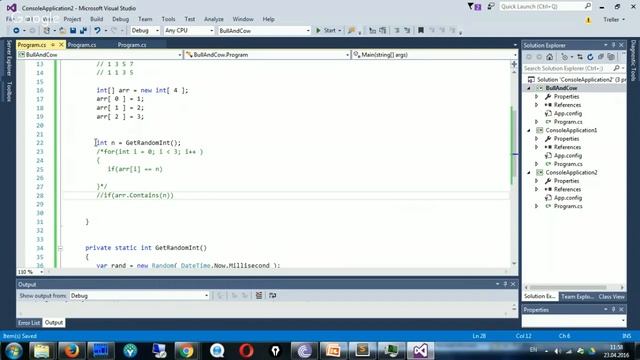
Task: Toggle auto-hide pin on Solution Explorer
Action: tap(613, 45)
